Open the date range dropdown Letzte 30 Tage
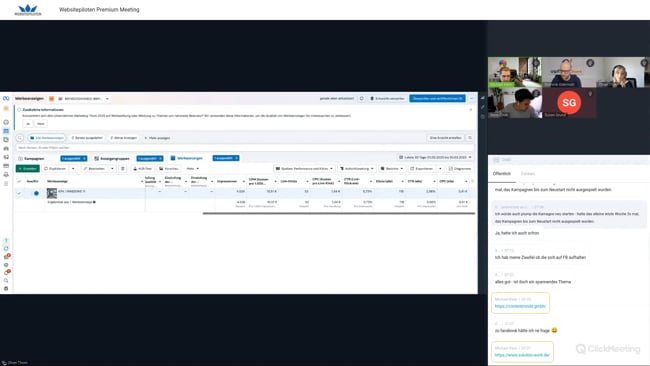Viewport: 650px width, 366px height. (x=435, y=158)
